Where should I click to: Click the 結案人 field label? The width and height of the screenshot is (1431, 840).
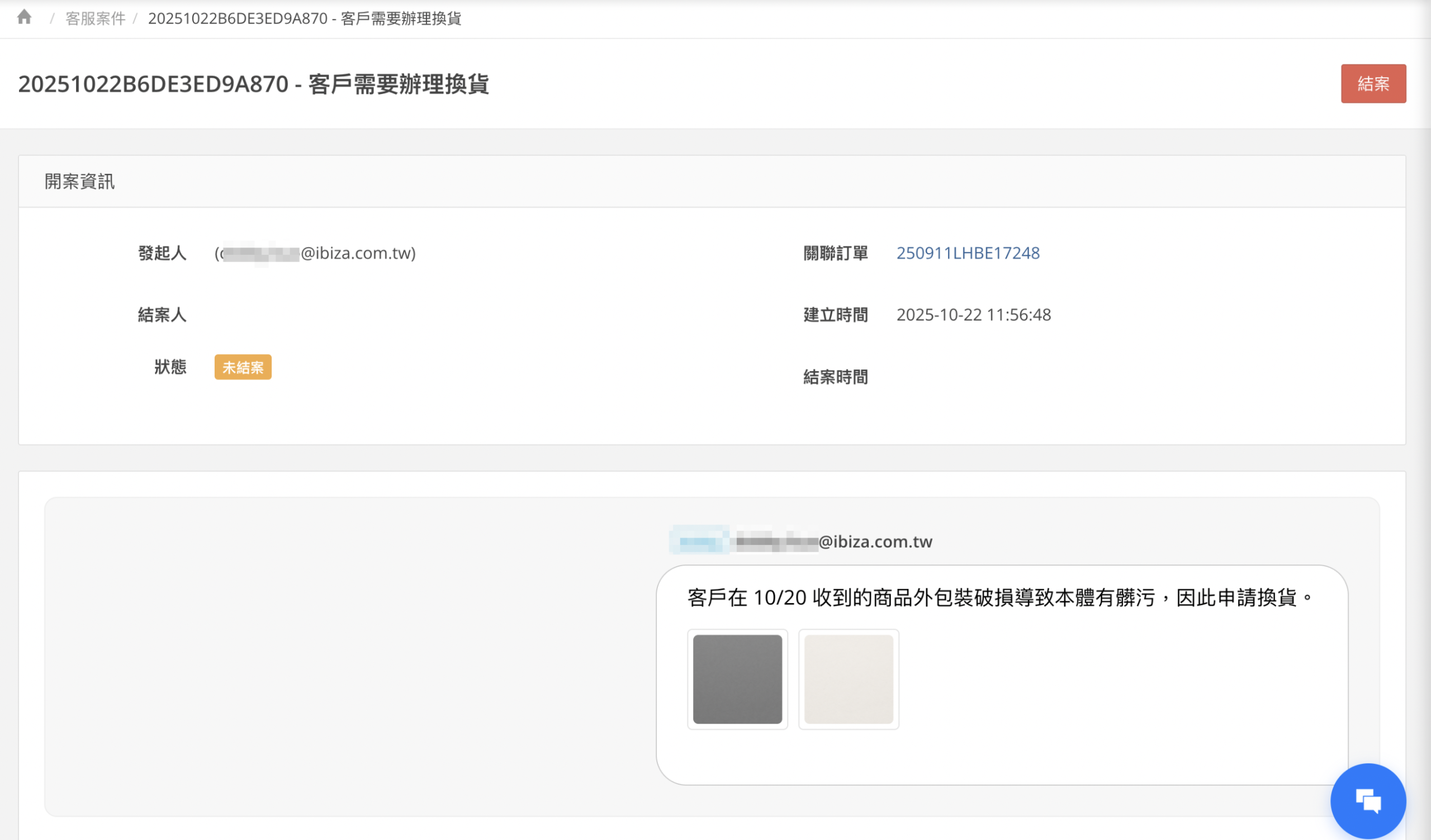162,315
